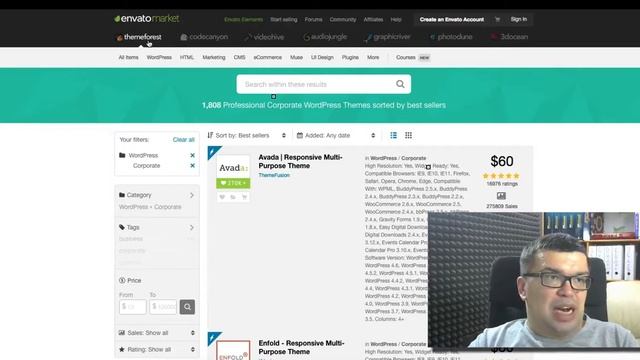Remove the Corporate filter
Screen dimensions: 640x360
(x=192, y=166)
